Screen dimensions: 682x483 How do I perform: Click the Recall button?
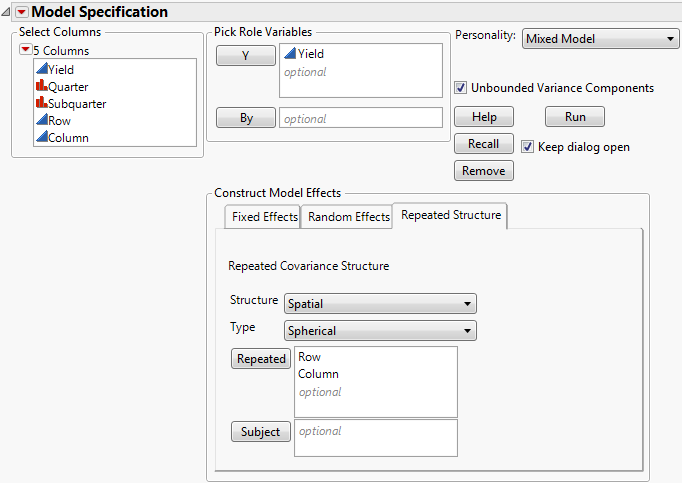483,144
